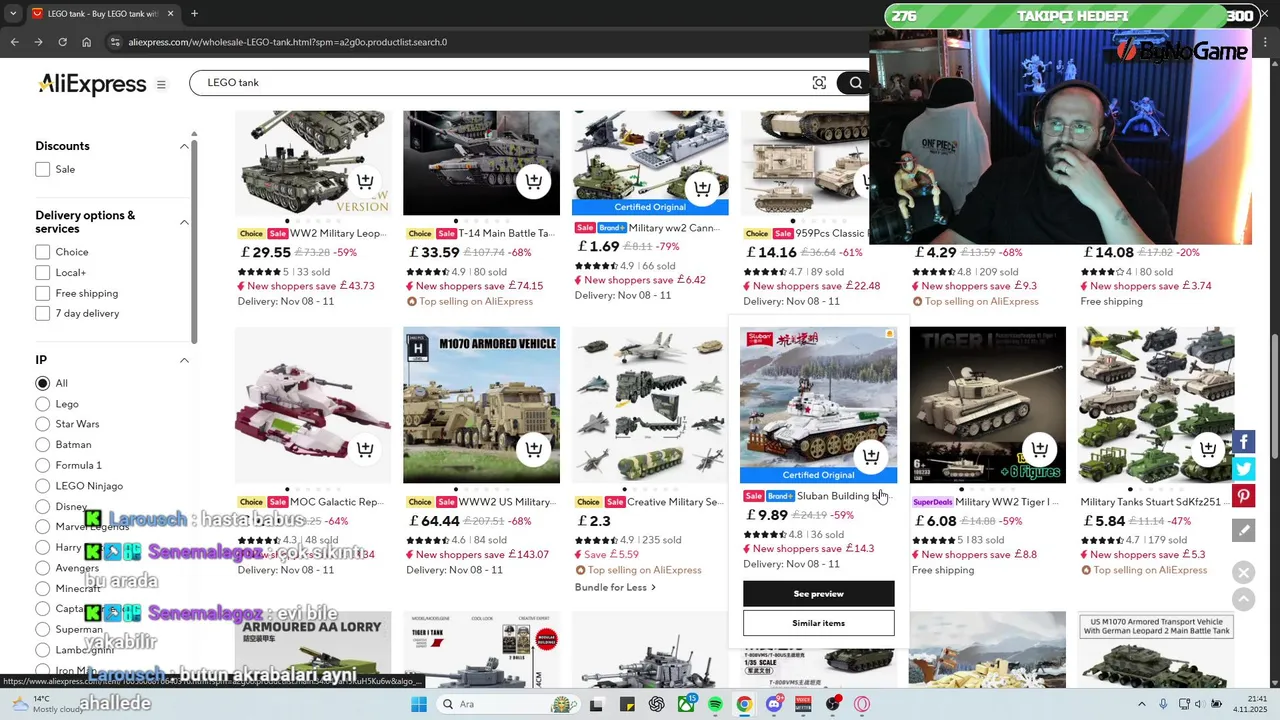View site information icon in address bar
The image size is (1280, 720).
pyautogui.click(x=114, y=42)
